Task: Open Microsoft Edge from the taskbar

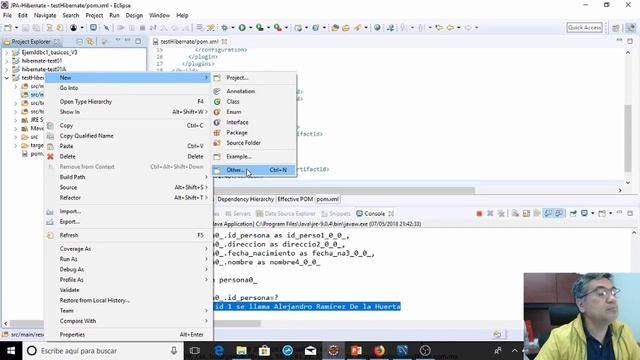Action: click(x=219, y=351)
